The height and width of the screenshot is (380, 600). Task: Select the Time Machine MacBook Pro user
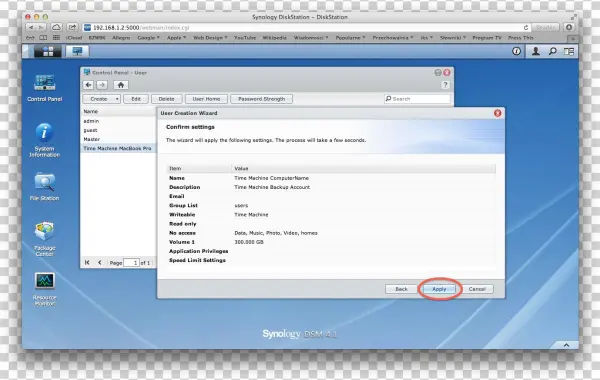[118, 148]
